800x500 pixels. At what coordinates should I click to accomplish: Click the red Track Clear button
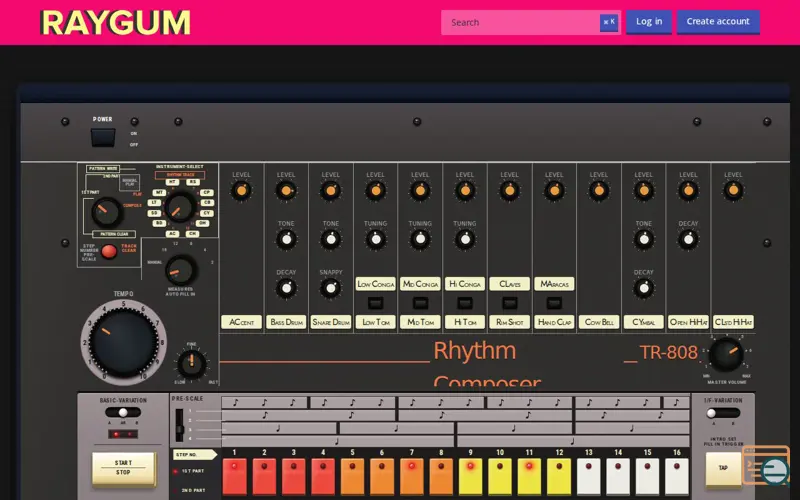pyautogui.click(x=109, y=252)
